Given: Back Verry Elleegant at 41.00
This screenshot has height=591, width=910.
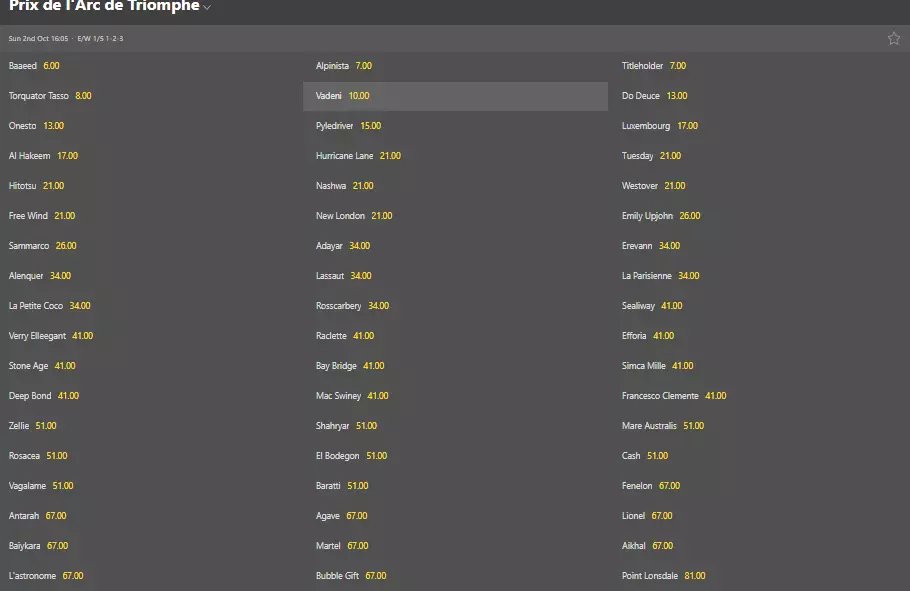Looking at the screenshot, I should click(82, 336).
